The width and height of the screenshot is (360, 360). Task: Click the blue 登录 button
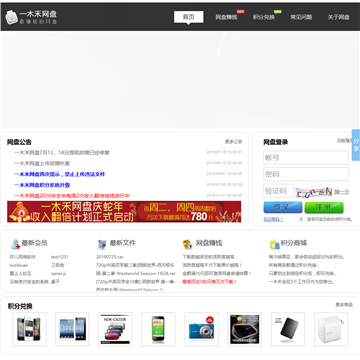click(x=283, y=207)
